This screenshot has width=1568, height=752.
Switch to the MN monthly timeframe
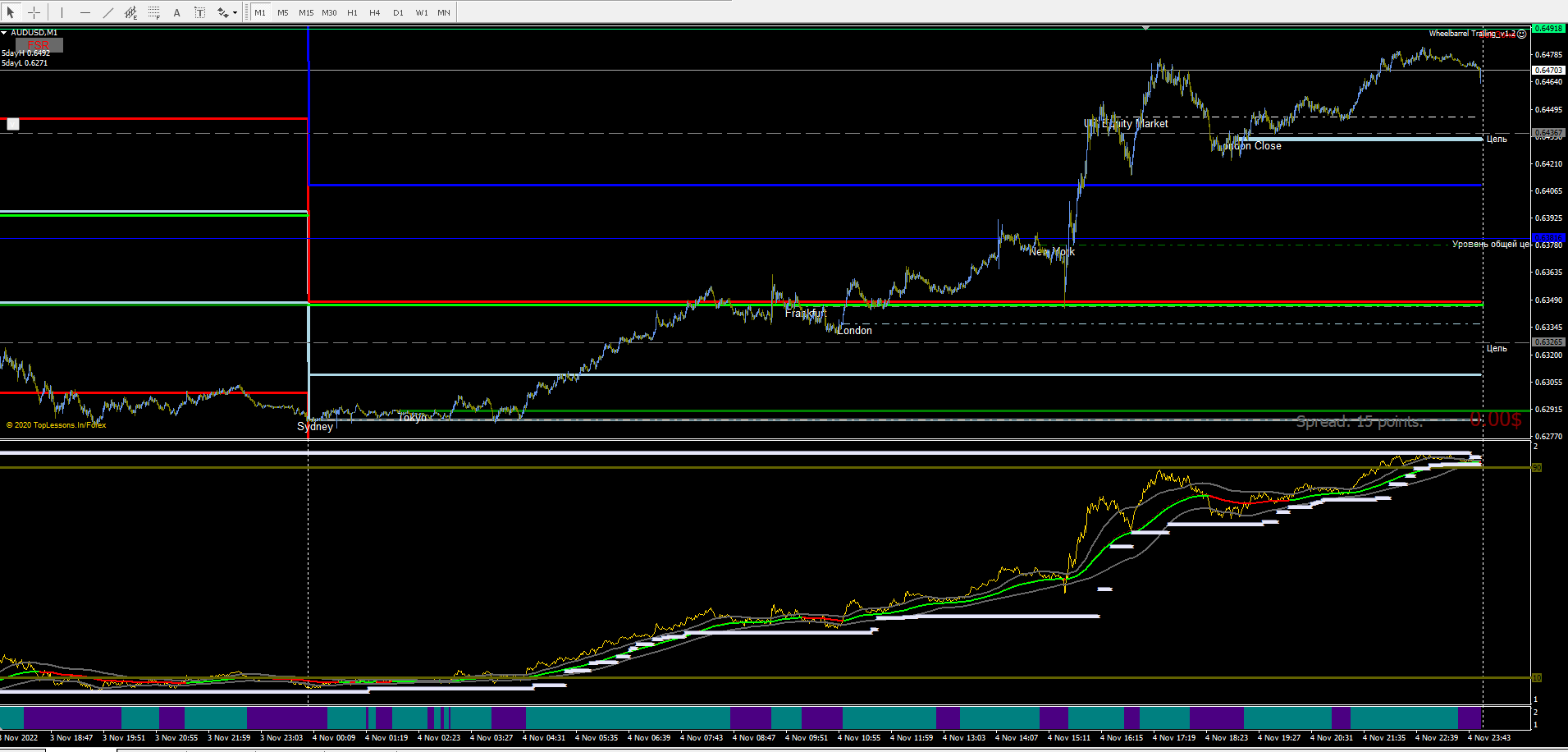point(444,12)
